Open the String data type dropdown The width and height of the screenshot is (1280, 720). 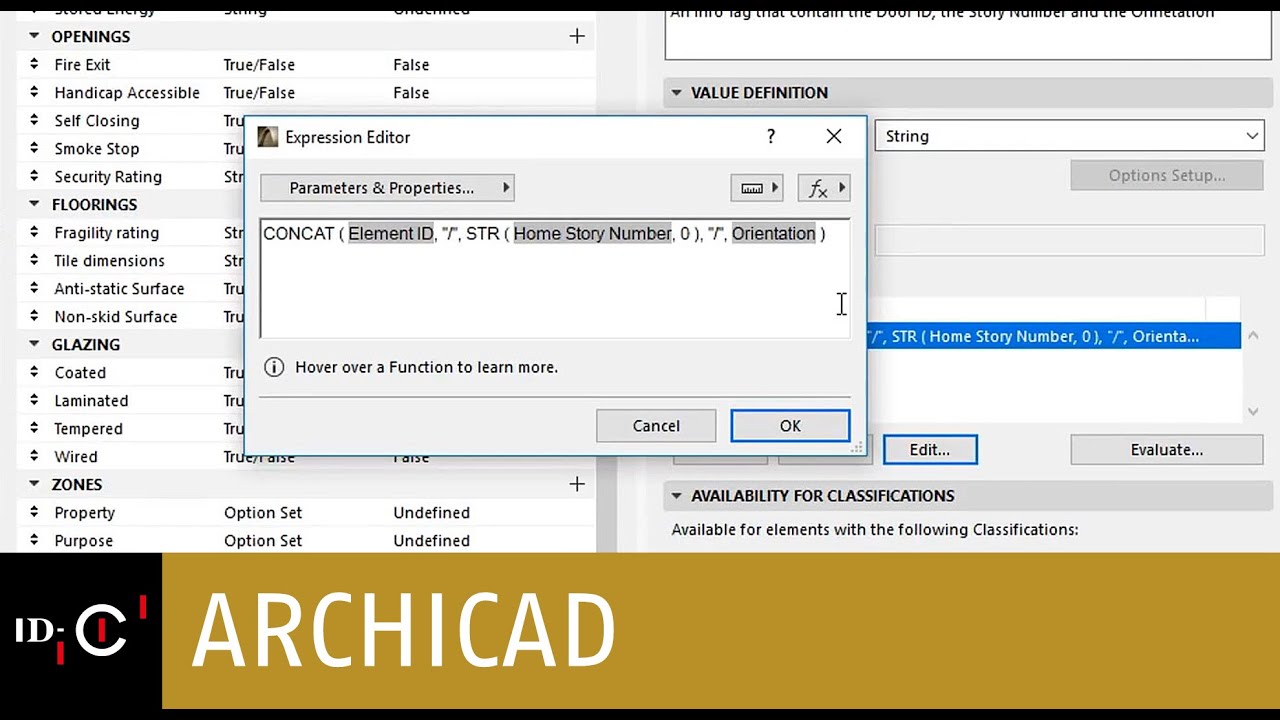(x=1070, y=136)
